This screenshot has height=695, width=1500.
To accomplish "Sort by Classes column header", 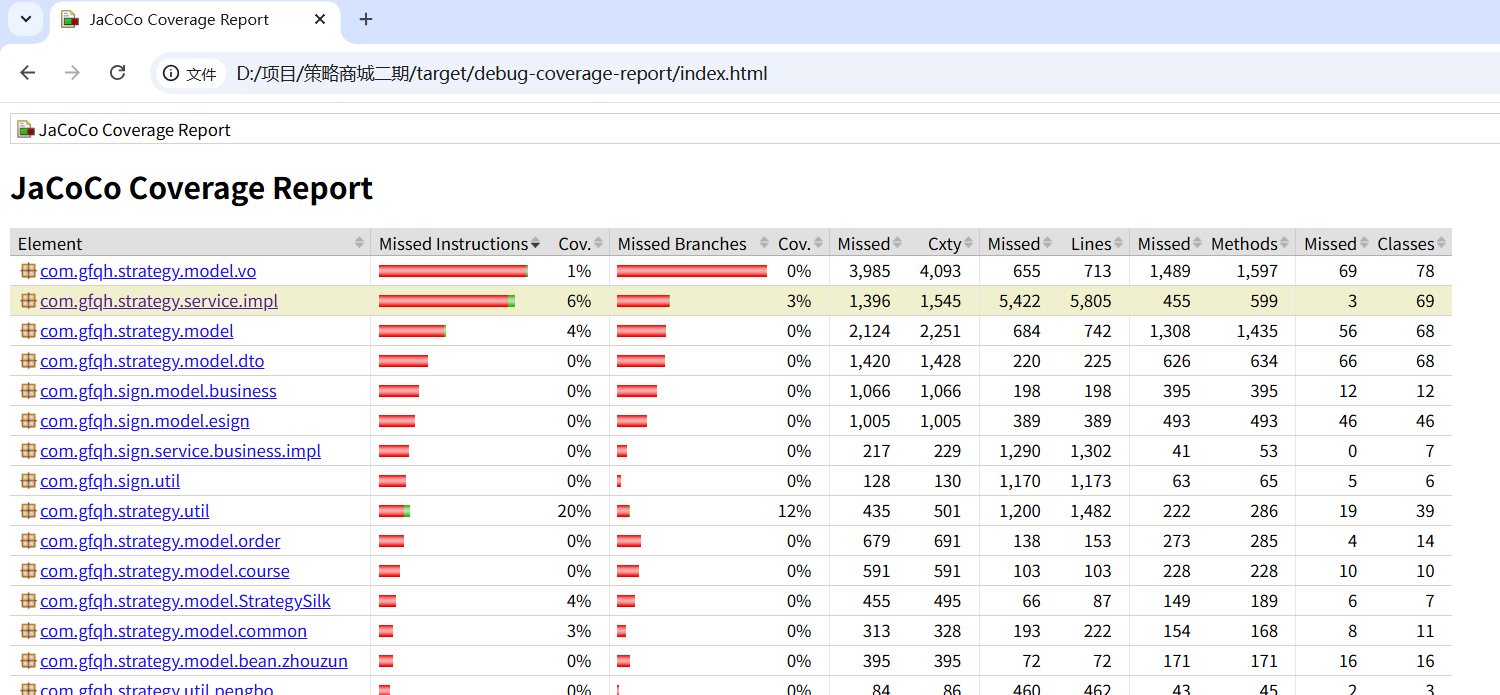I will pyautogui.click(x=1411, y=243).
